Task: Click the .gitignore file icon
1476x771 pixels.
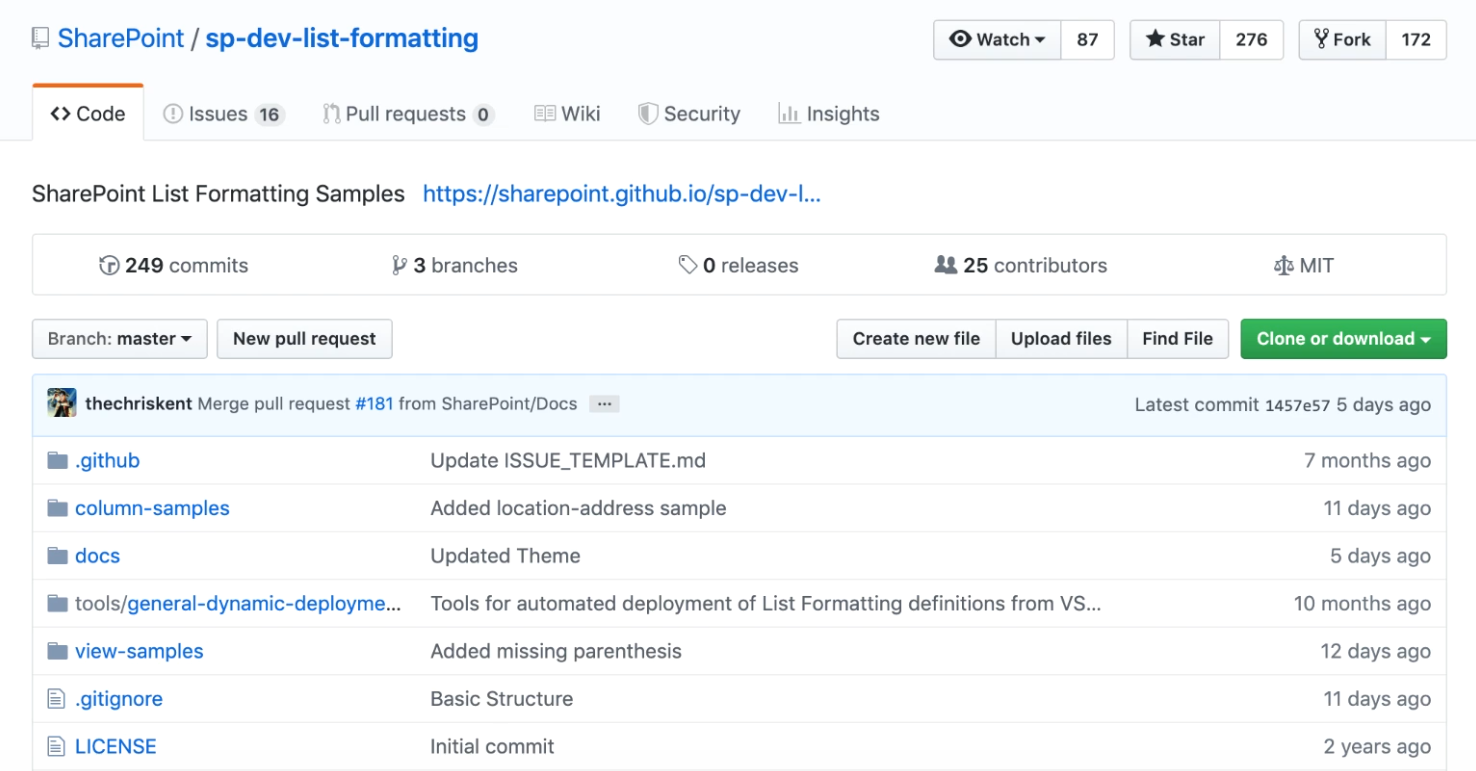Action: tap(56, 699)
